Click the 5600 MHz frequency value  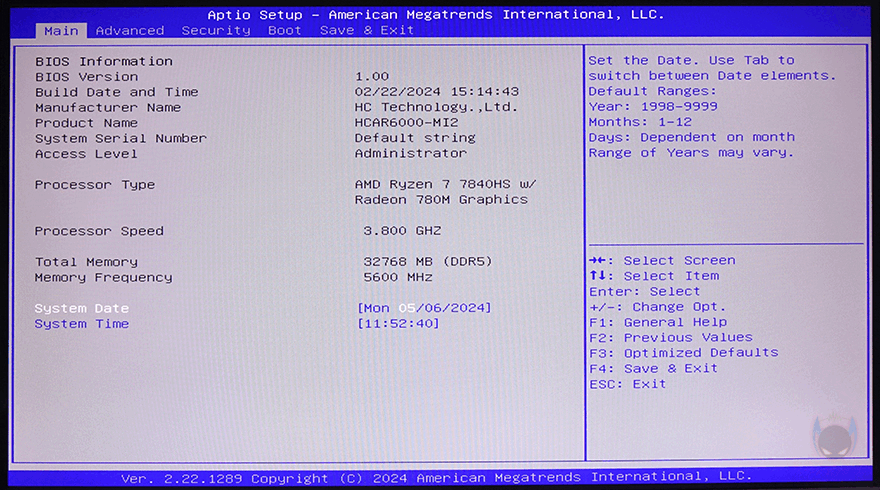click(398, 277)
